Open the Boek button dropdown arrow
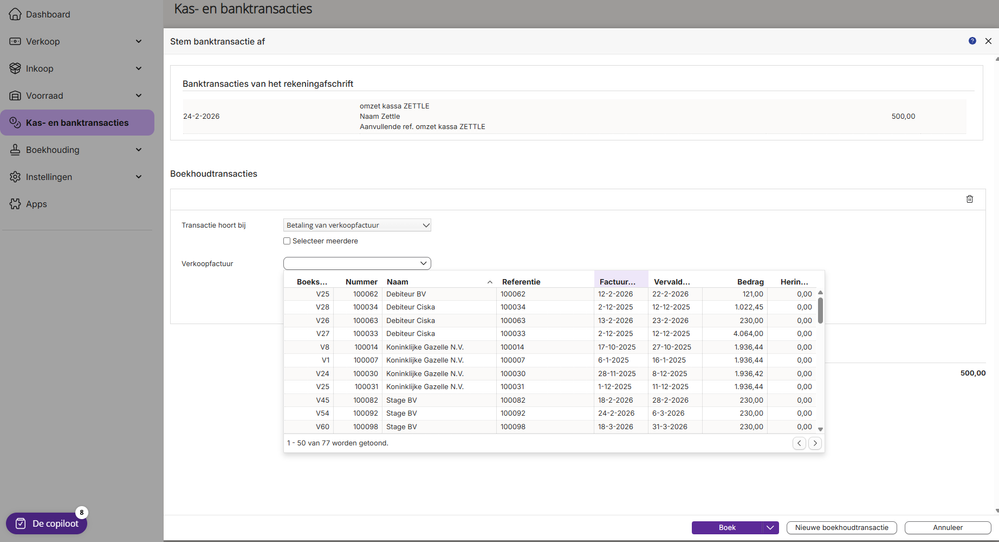 pyautogui.click(x=770, y=527)
